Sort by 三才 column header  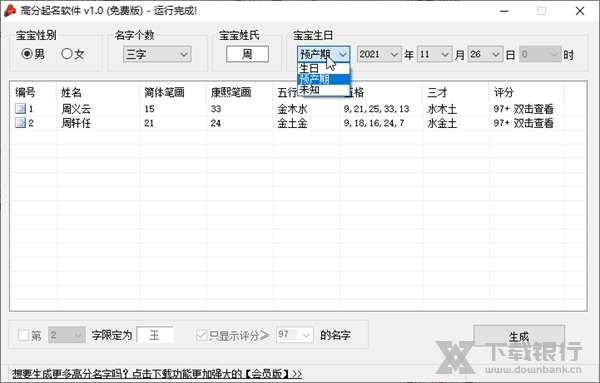tap(456, 92)
